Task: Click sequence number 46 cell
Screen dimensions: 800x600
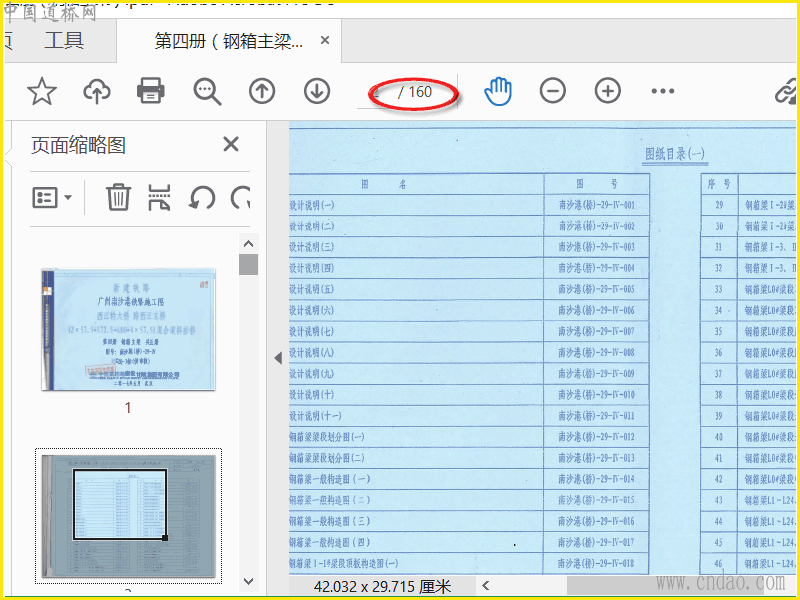Action: click(x=719, y=563)
